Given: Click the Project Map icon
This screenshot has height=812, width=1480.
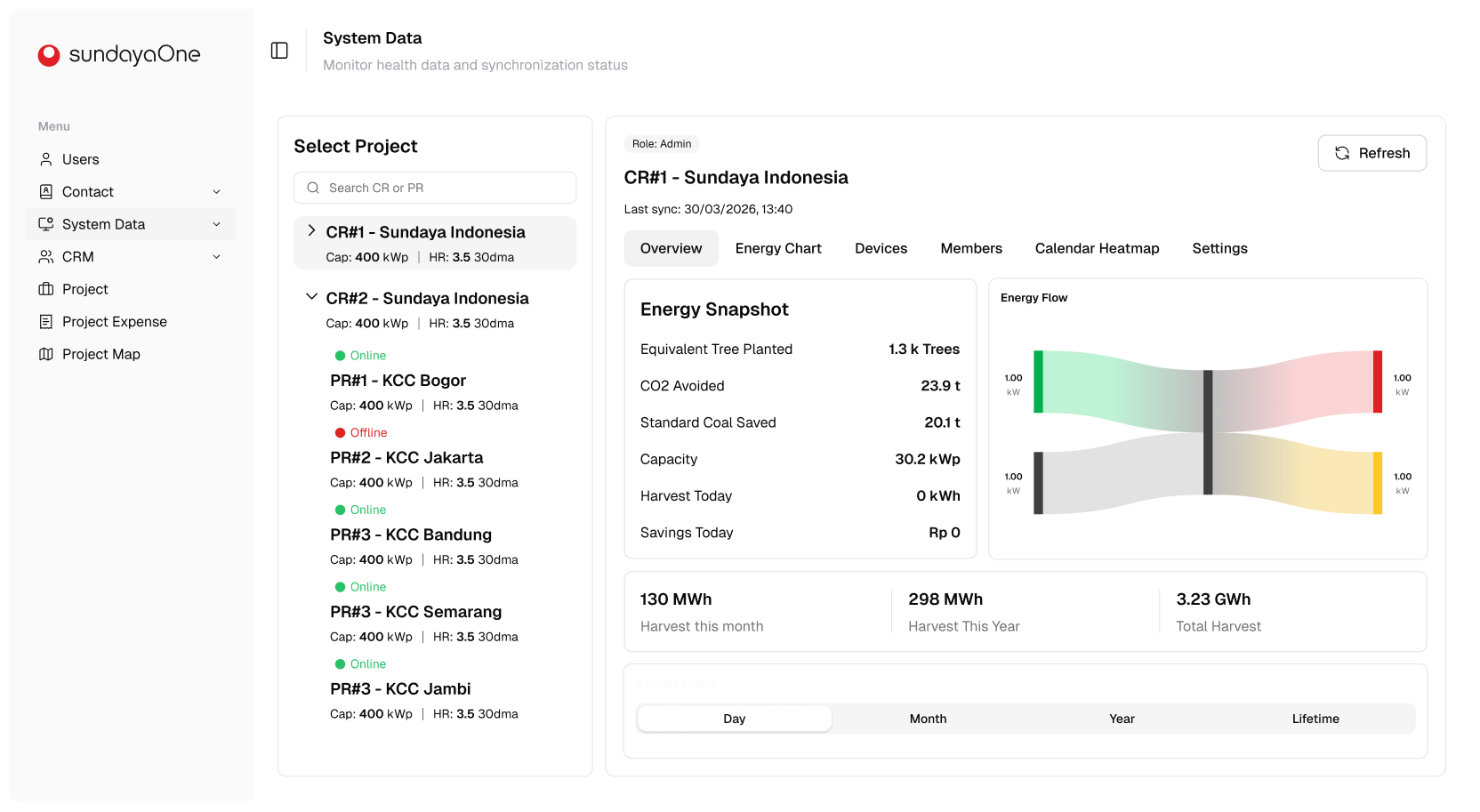Looking at the screenshot, I should pos(46,354).
